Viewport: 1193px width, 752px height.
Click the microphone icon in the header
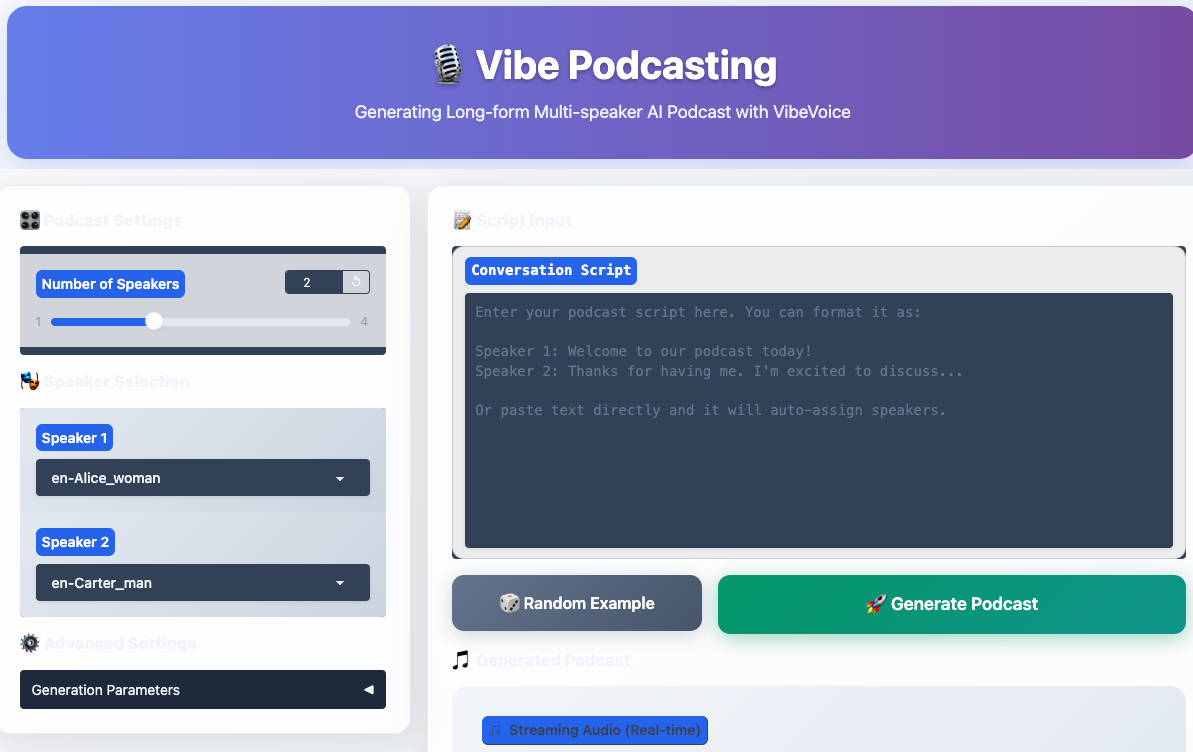point(447,65)
